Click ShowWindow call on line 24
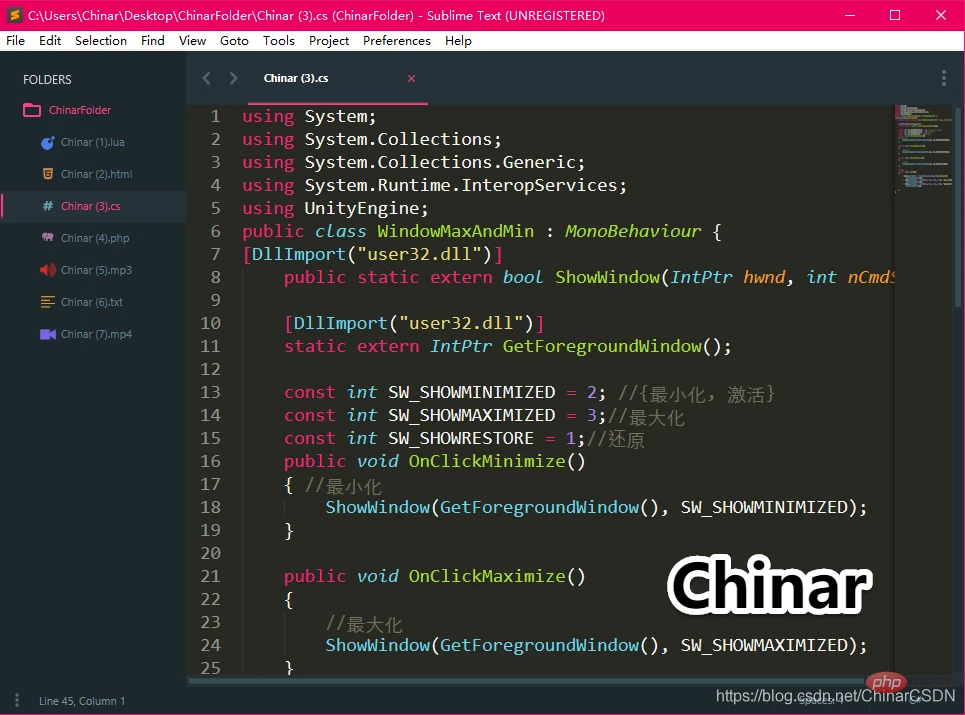This screenshot has height=715, width=965. click(x=377, y=645)
